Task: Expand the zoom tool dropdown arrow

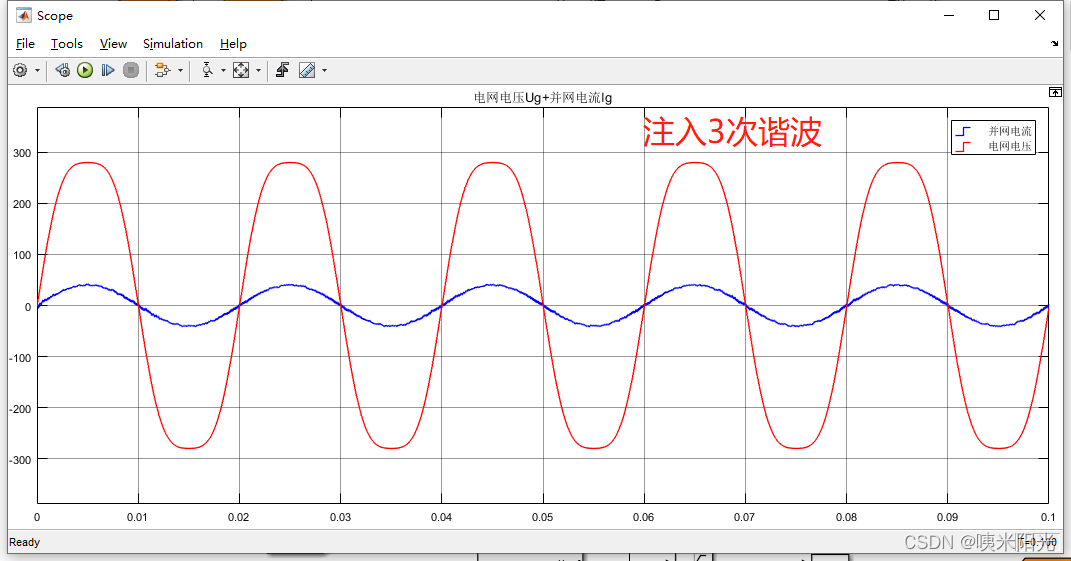Action: click(223, 70)
